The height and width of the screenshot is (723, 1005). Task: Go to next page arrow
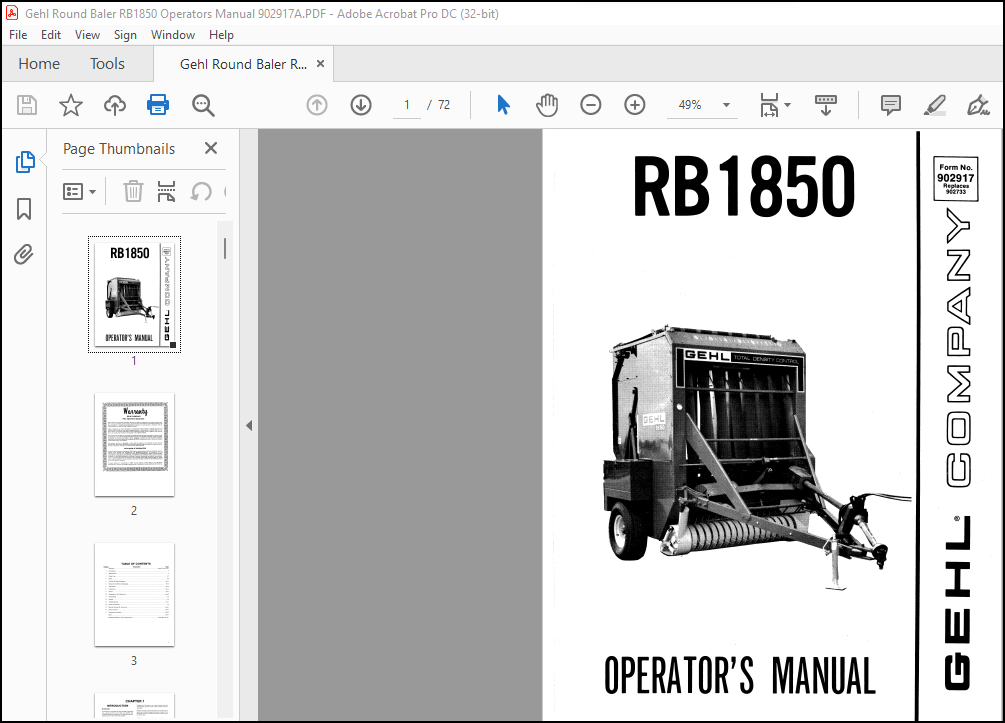[361, 104]
